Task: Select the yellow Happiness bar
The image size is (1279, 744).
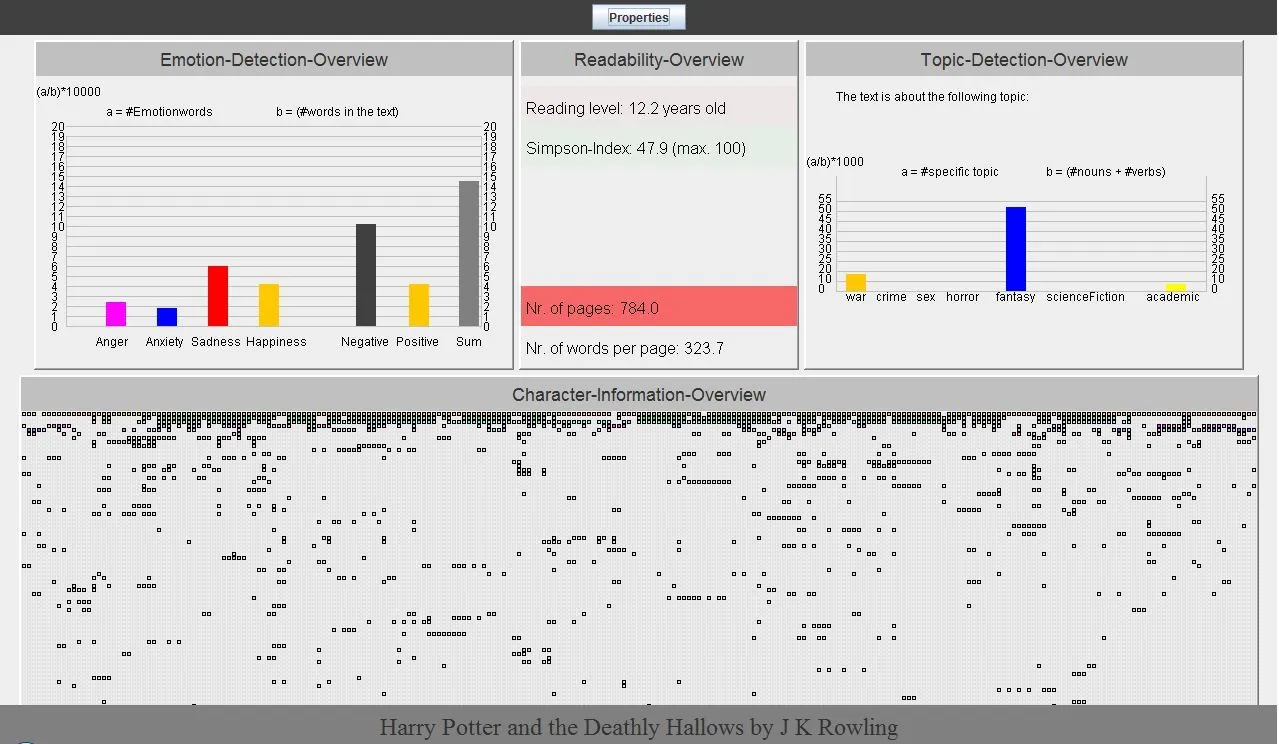Action: pyautogui.click(x=269, y=305)
